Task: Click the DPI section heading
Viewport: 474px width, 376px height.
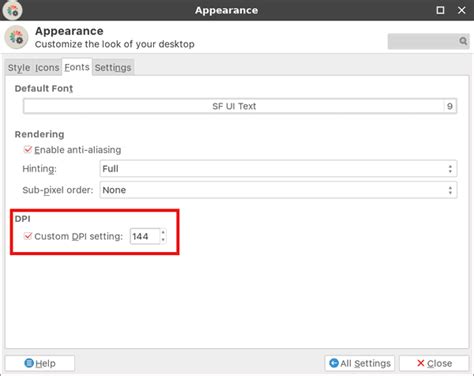Action: (x=22, y=219)
